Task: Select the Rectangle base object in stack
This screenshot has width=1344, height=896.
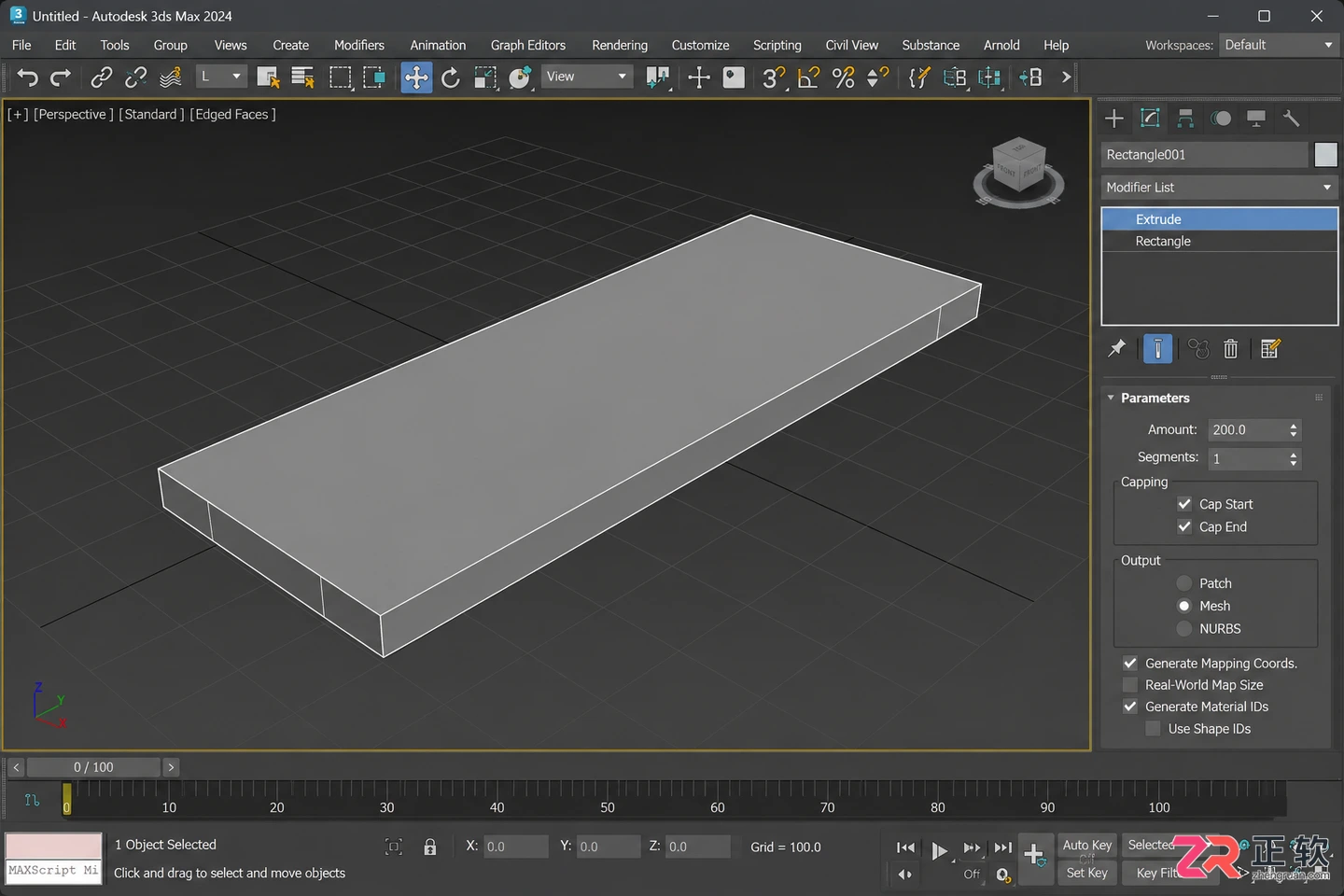Action: [1220, 242]
